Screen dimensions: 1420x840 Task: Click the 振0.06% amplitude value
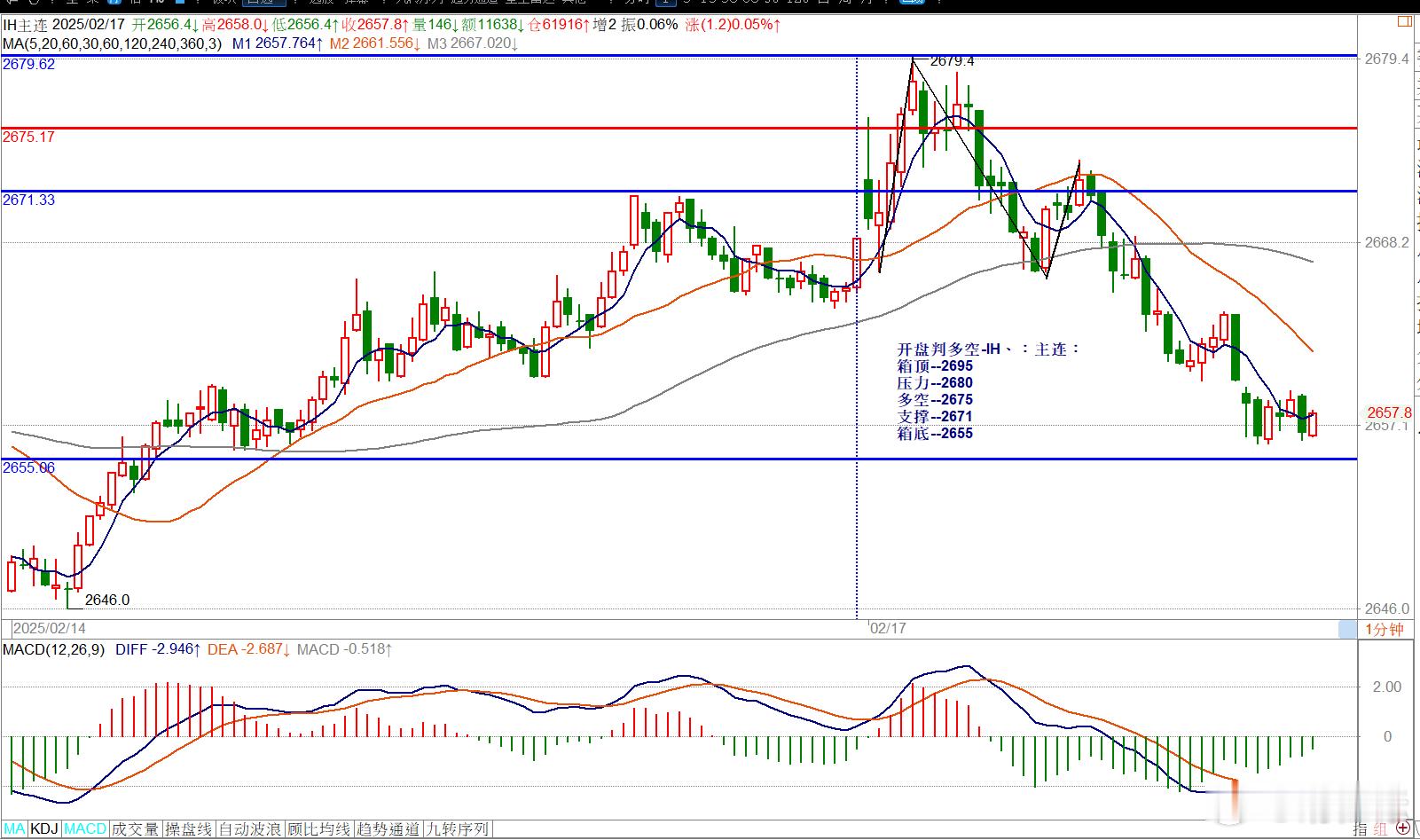[x=649, y=25]
